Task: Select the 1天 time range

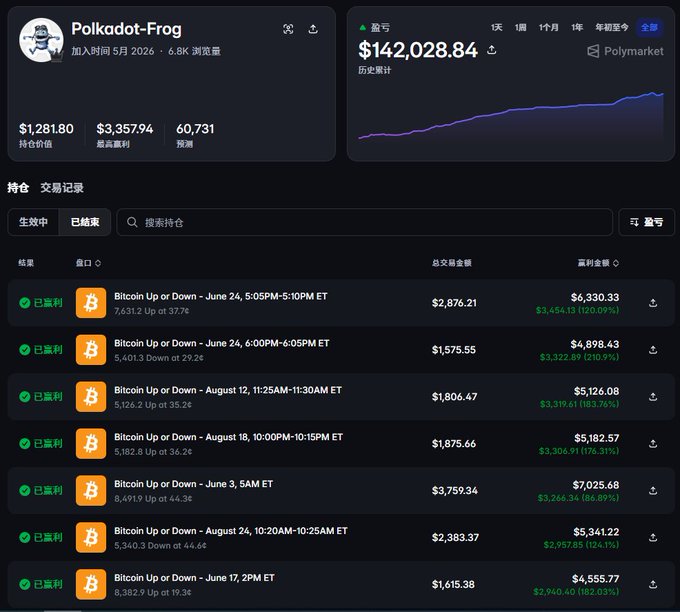Action: pyautogui.click(x=497, y=27)
